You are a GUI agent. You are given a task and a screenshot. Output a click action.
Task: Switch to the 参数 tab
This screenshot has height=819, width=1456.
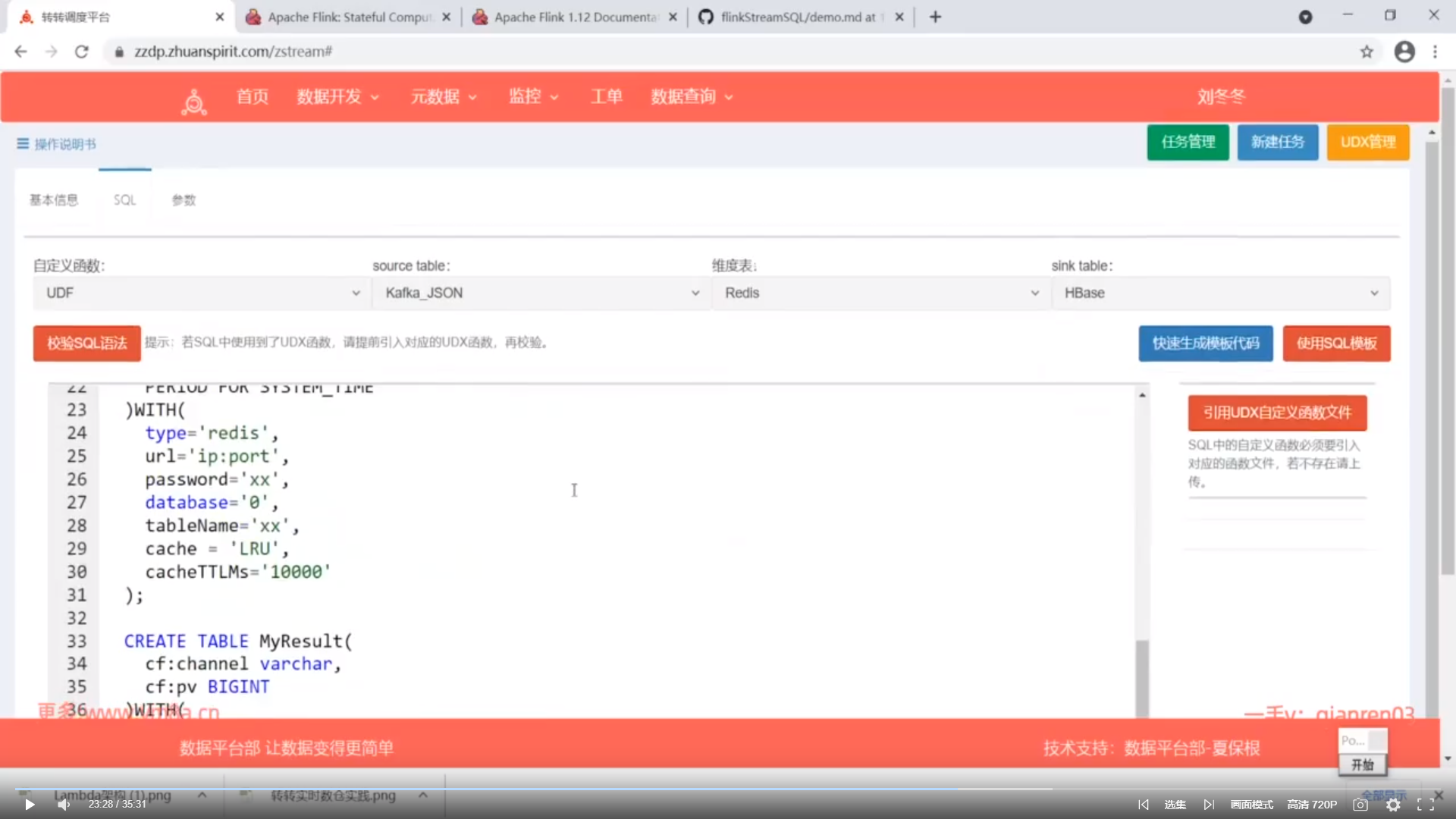point(184,200)
